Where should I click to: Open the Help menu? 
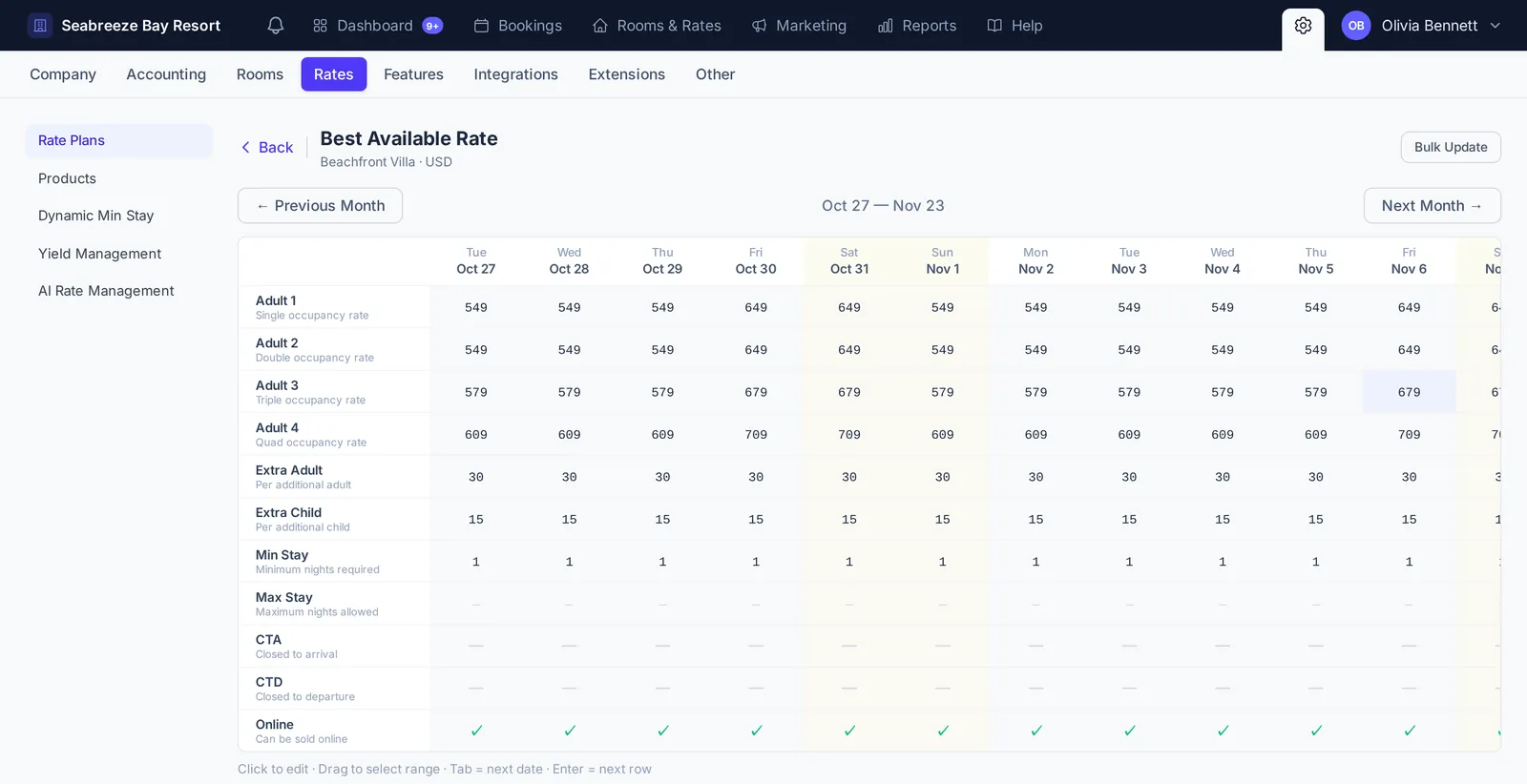point(1015,26)
